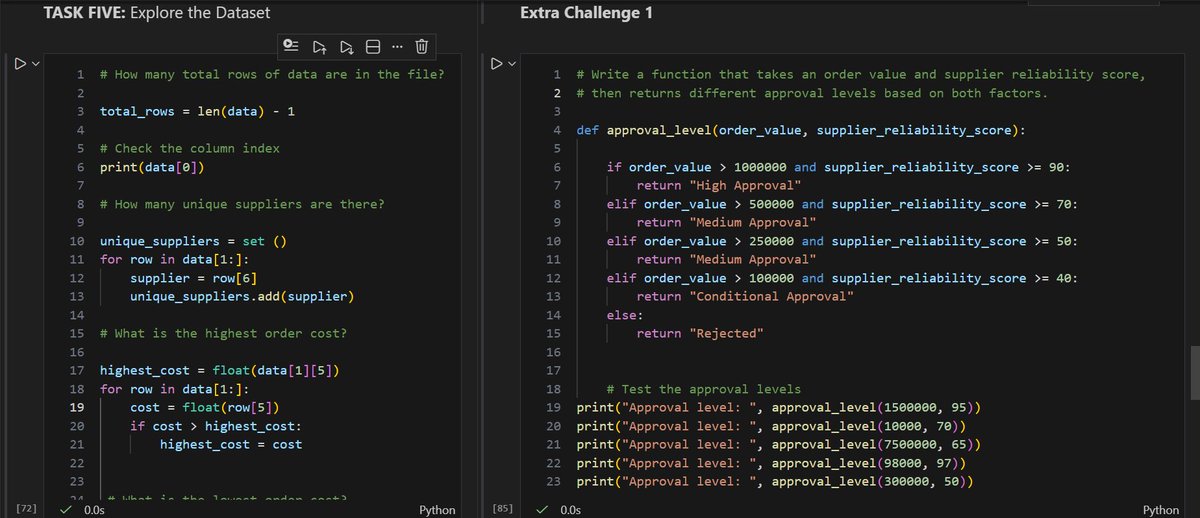
Task: Click the 'unique_suppliers = set ()' line
Action: pos(193,241)
